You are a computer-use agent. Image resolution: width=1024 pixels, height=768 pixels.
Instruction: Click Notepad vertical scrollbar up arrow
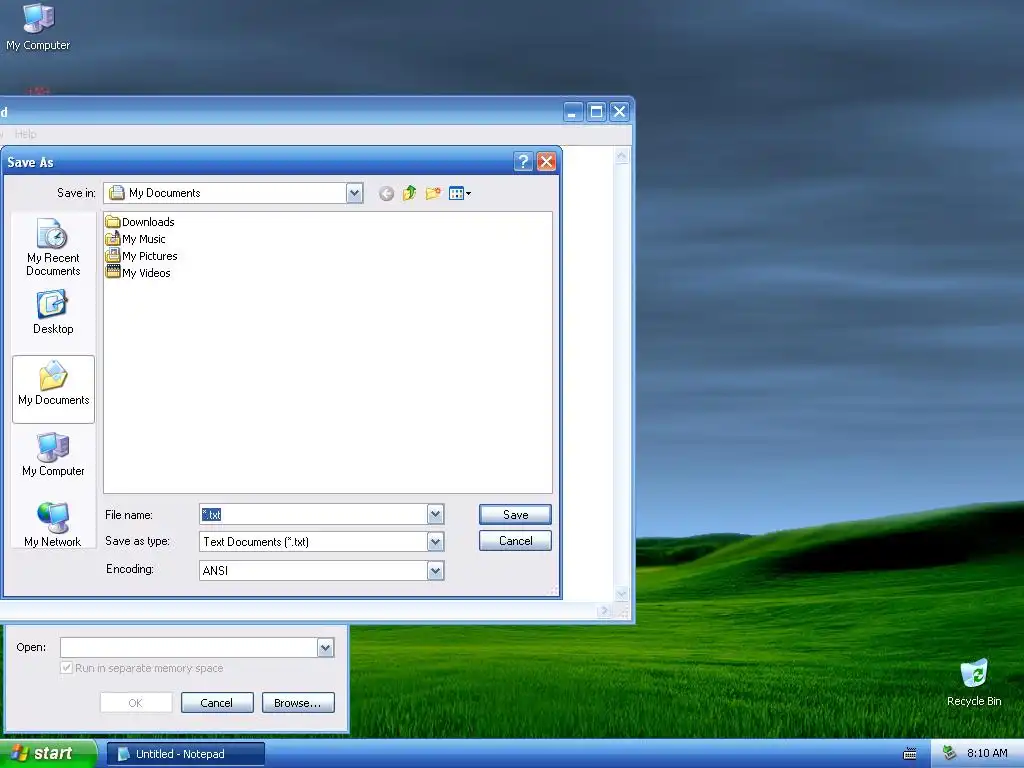coord(622,156)
